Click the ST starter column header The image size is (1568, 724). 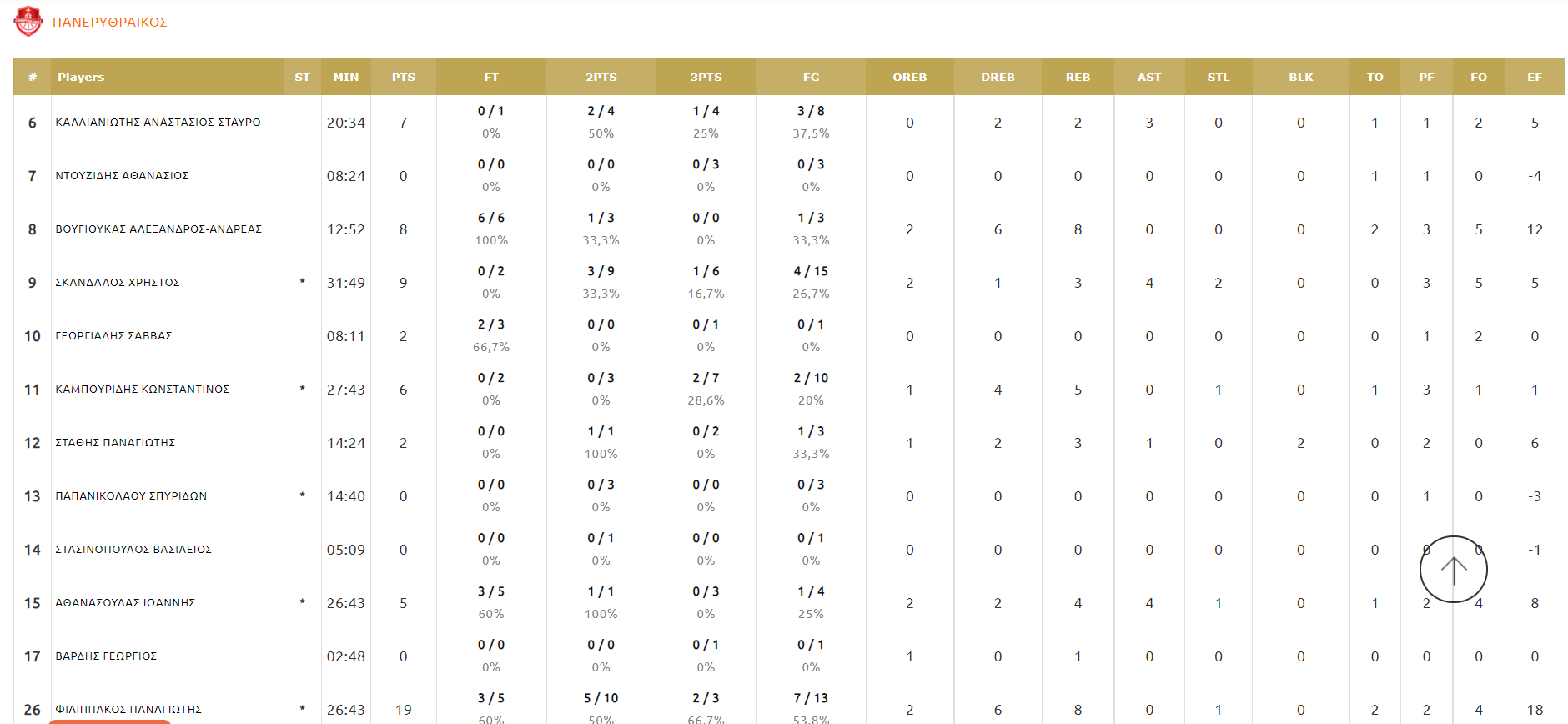(x=302, y=77)
